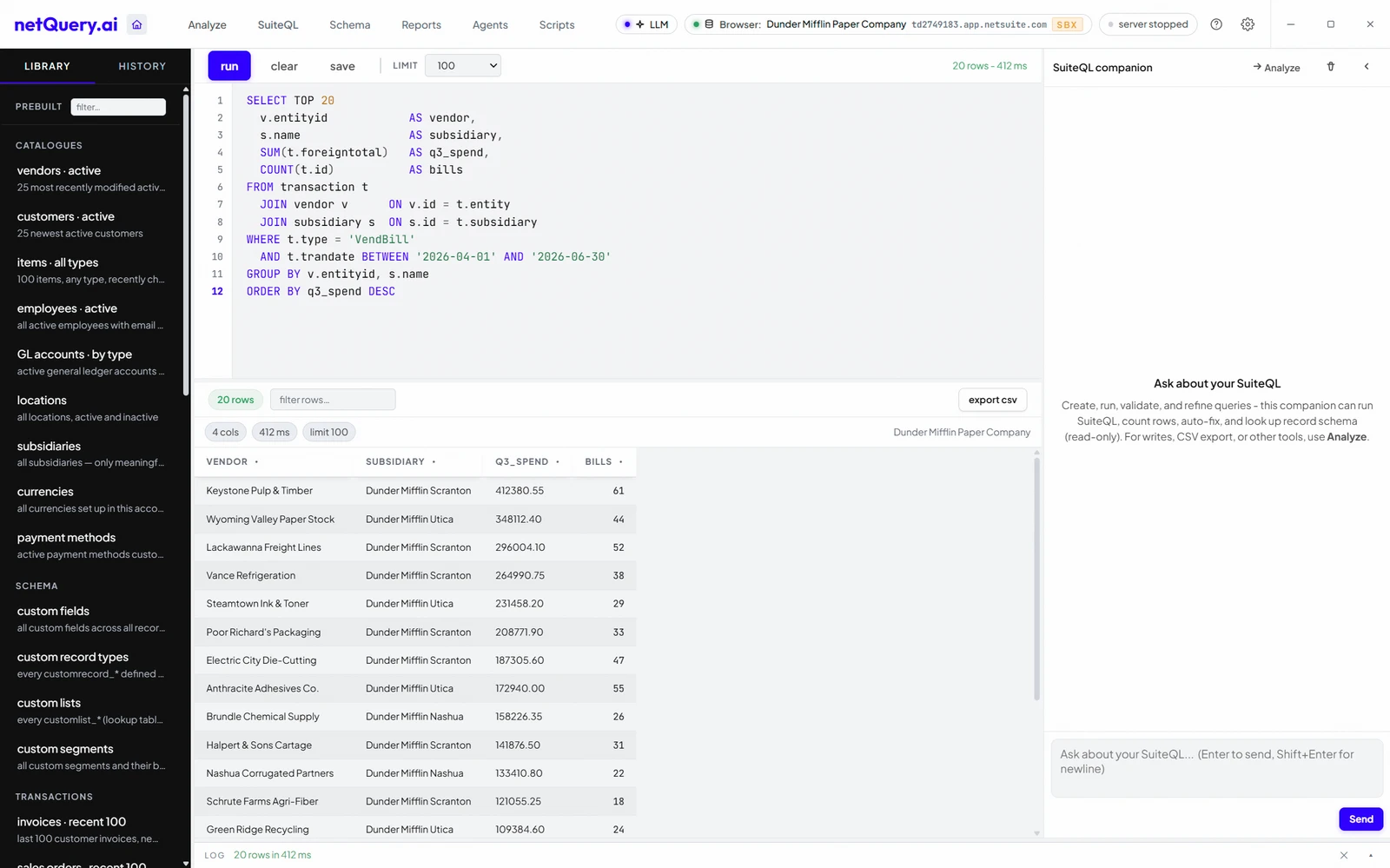The image size is (1390, 868).
Task: Open the Analyze menu
Action: point(207,24)
